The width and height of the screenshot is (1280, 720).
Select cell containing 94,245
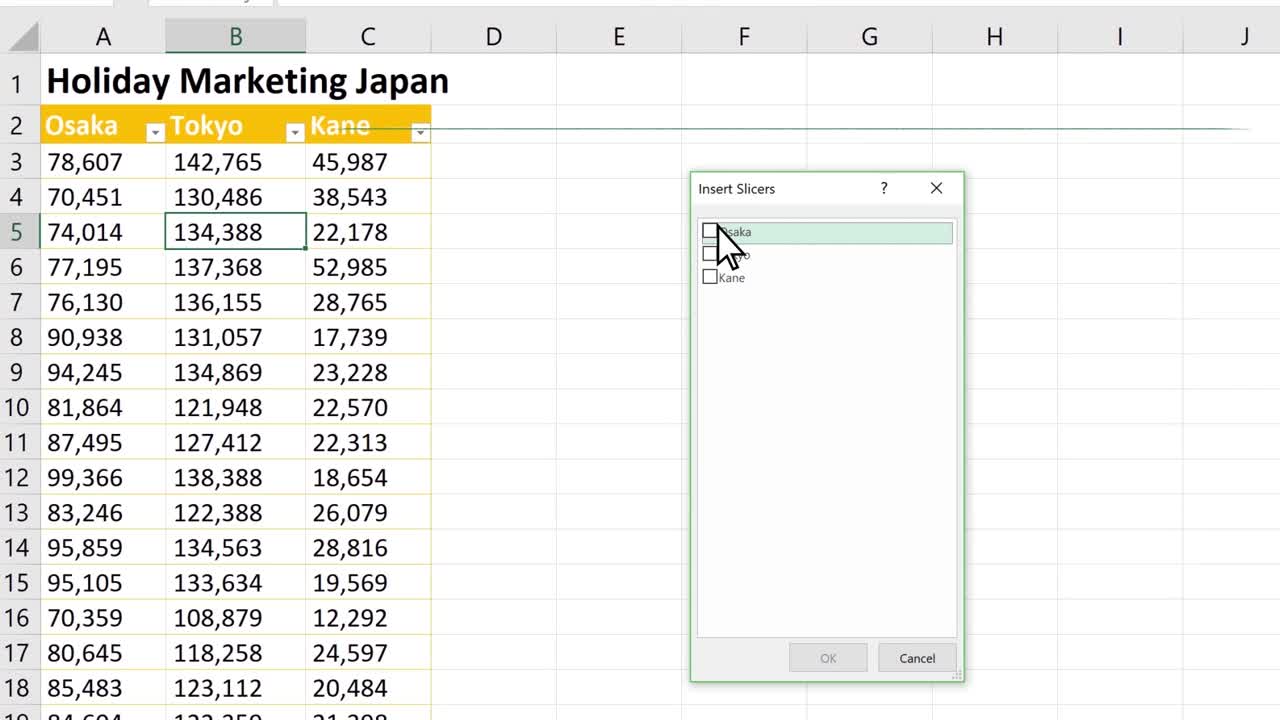click(103, 372)
